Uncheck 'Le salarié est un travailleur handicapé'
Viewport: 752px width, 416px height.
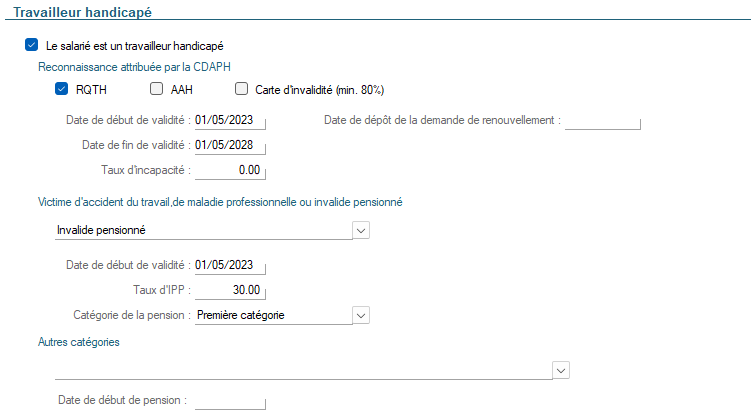pos(32,45)
